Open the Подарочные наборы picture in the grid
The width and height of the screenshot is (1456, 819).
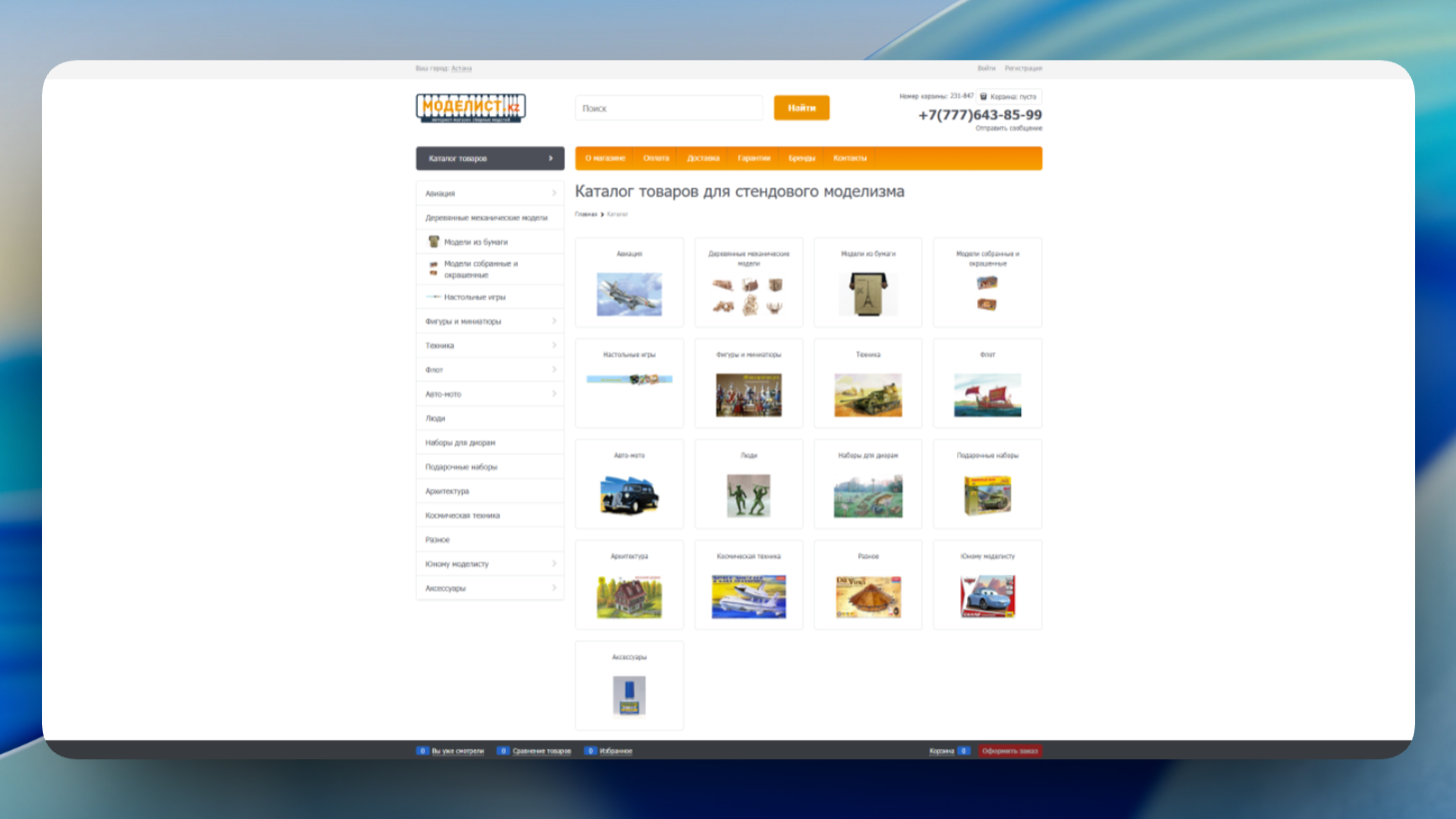pos(987,496)
